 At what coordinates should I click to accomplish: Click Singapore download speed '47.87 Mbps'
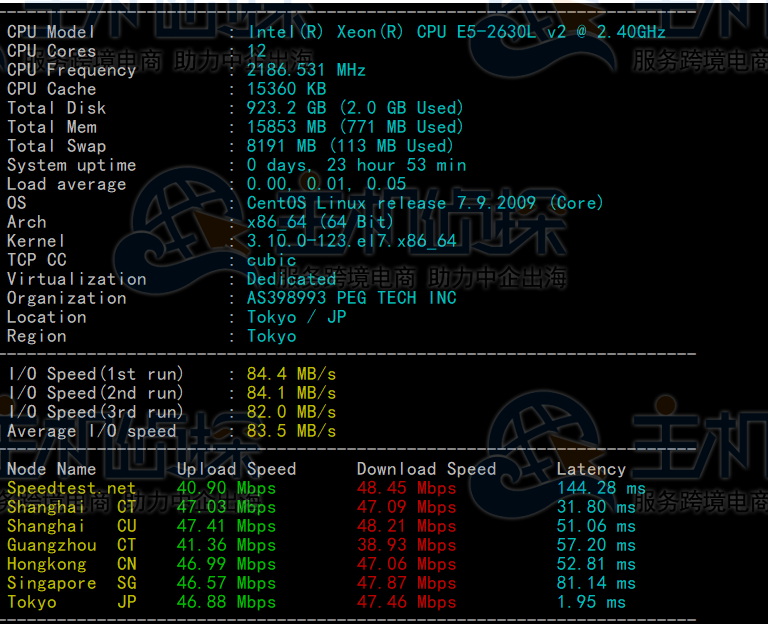(407, 583)
